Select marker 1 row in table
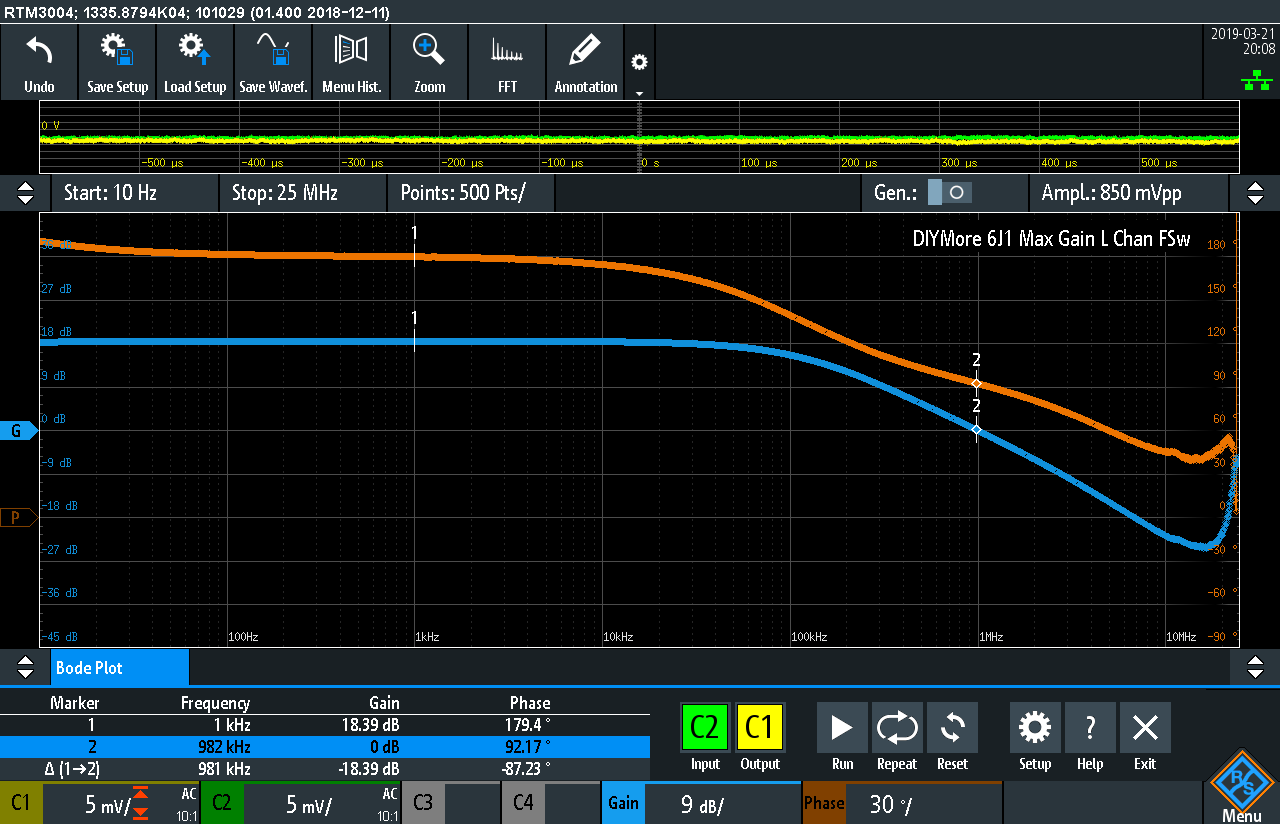The image size is (1280, 824). 325,725
